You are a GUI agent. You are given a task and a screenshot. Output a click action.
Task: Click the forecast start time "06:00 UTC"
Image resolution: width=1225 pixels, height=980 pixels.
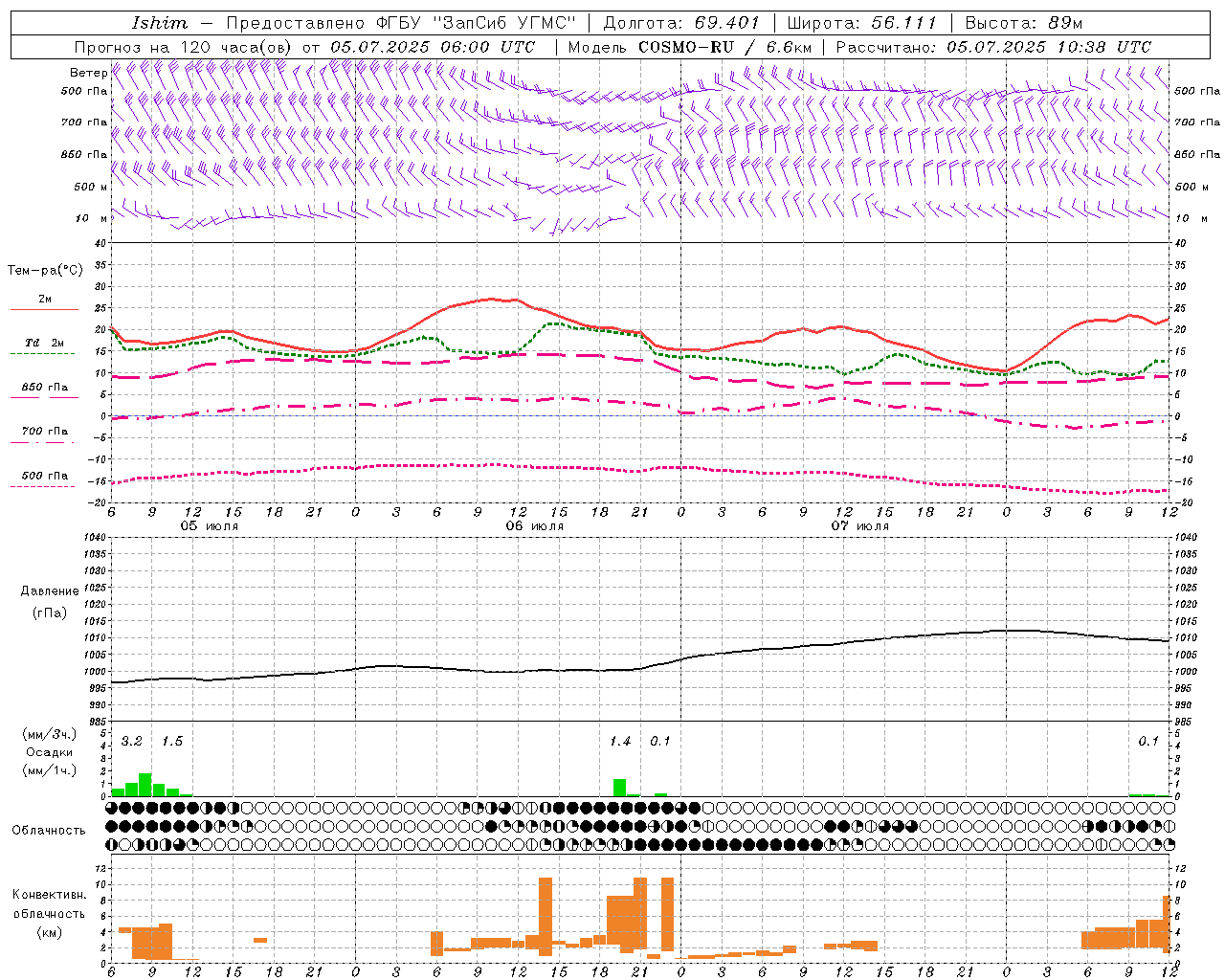tap(490, 47)
